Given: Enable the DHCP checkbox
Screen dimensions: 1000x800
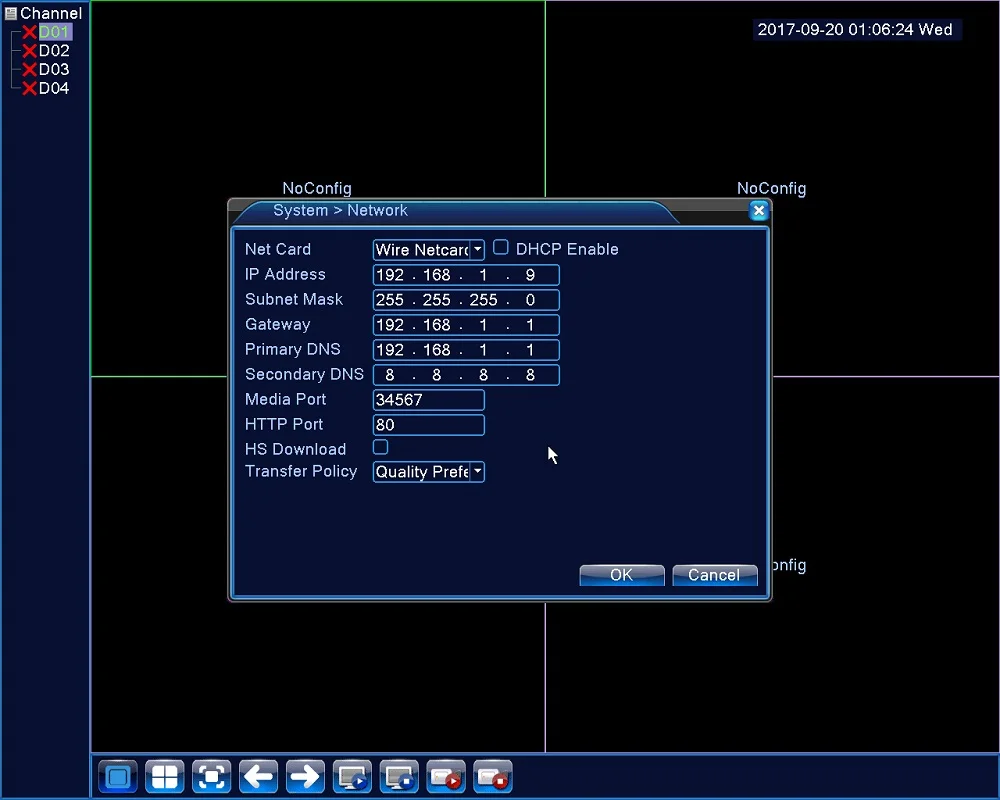Looking at the screenshot, I should 501,248.
